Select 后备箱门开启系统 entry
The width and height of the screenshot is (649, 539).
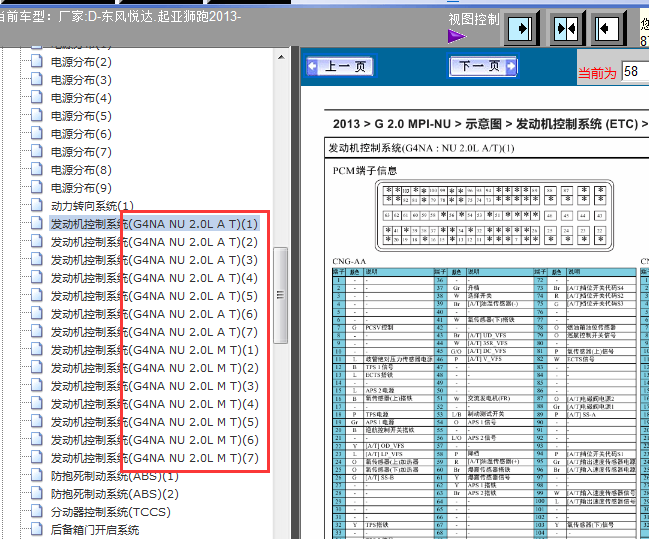point(95,530)
